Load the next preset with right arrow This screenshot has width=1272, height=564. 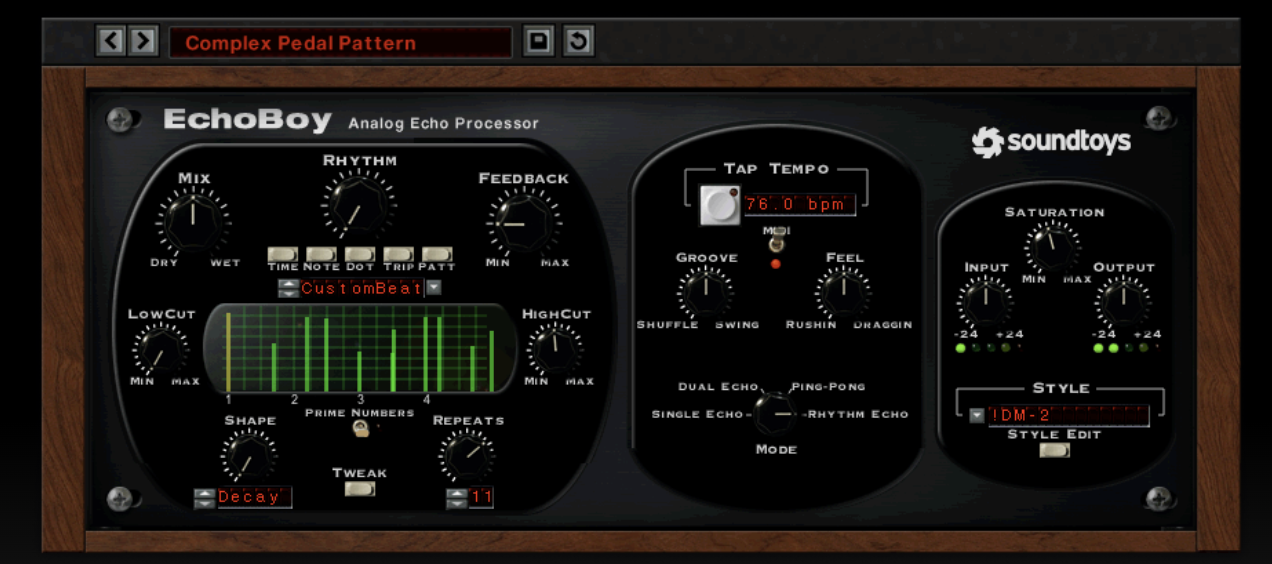point(144,42)
